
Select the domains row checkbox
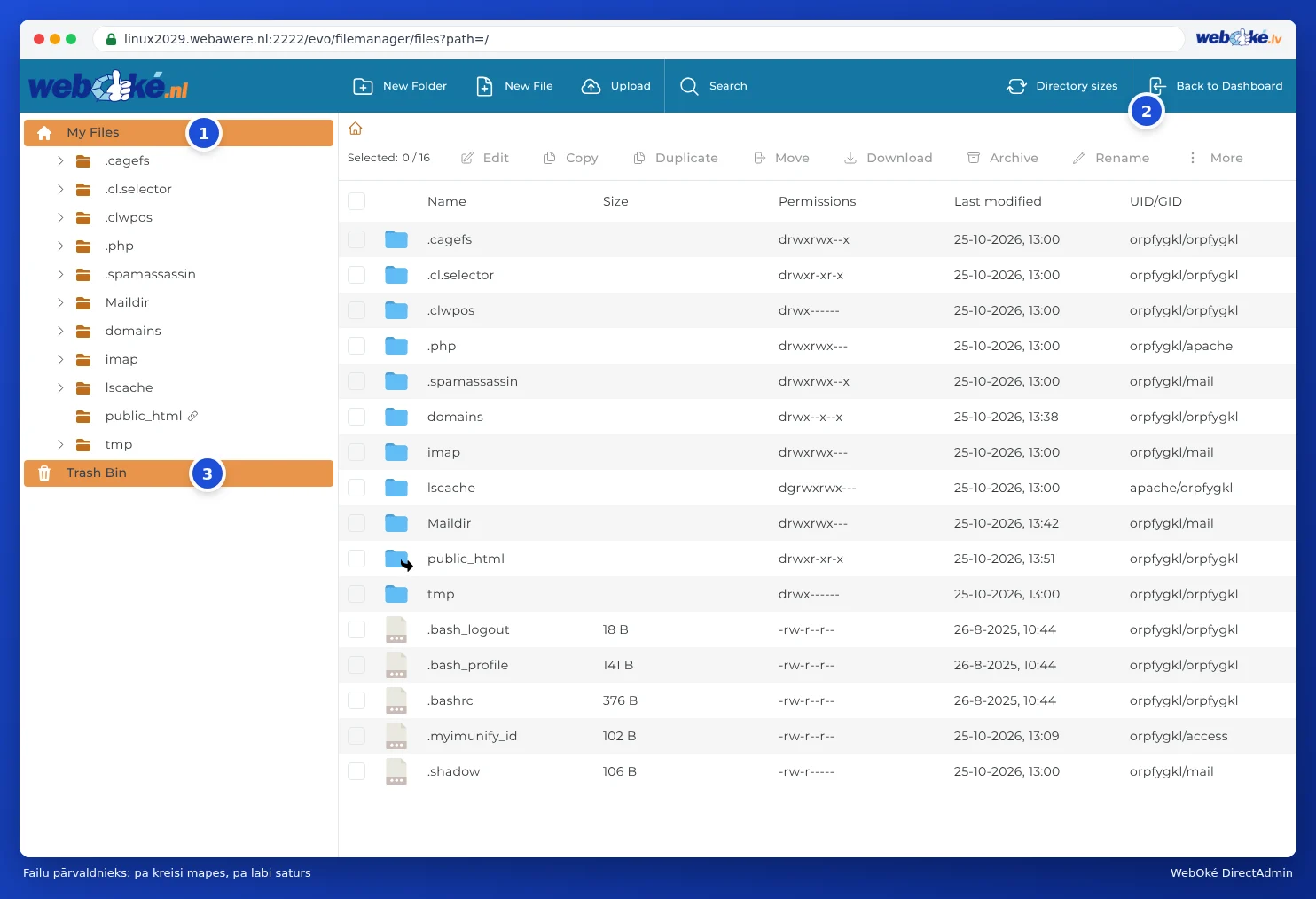(356, 417)
